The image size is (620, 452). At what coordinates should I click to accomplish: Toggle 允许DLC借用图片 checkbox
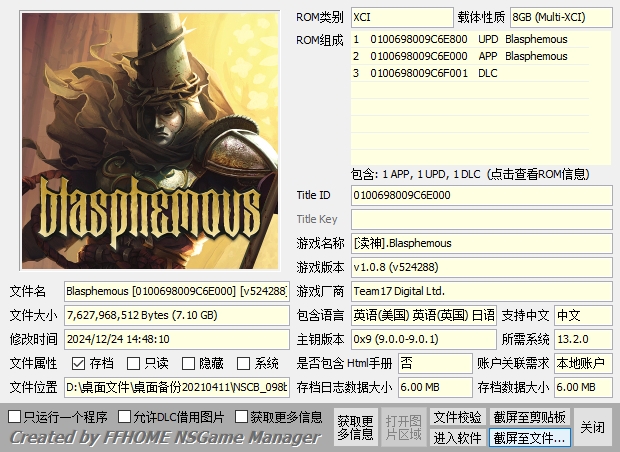tap(125, 416)
